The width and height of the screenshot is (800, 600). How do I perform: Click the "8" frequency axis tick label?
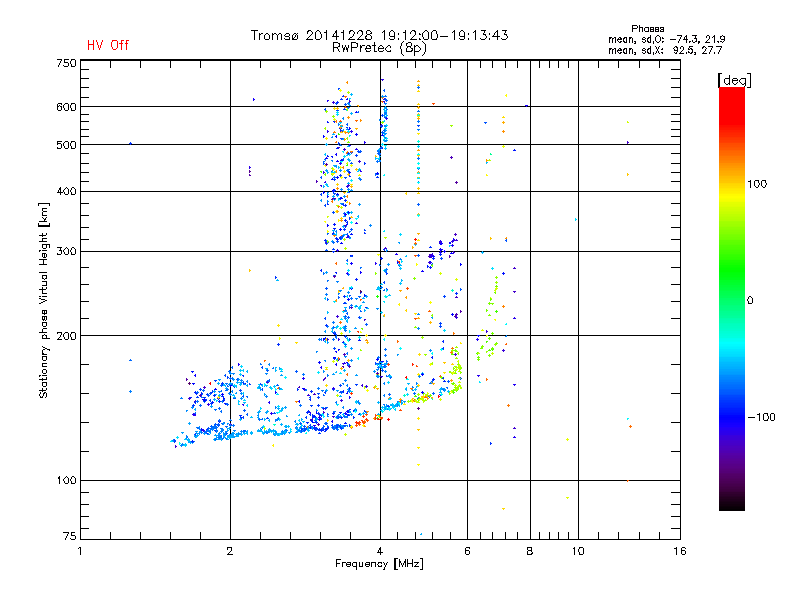pos(530,551)
